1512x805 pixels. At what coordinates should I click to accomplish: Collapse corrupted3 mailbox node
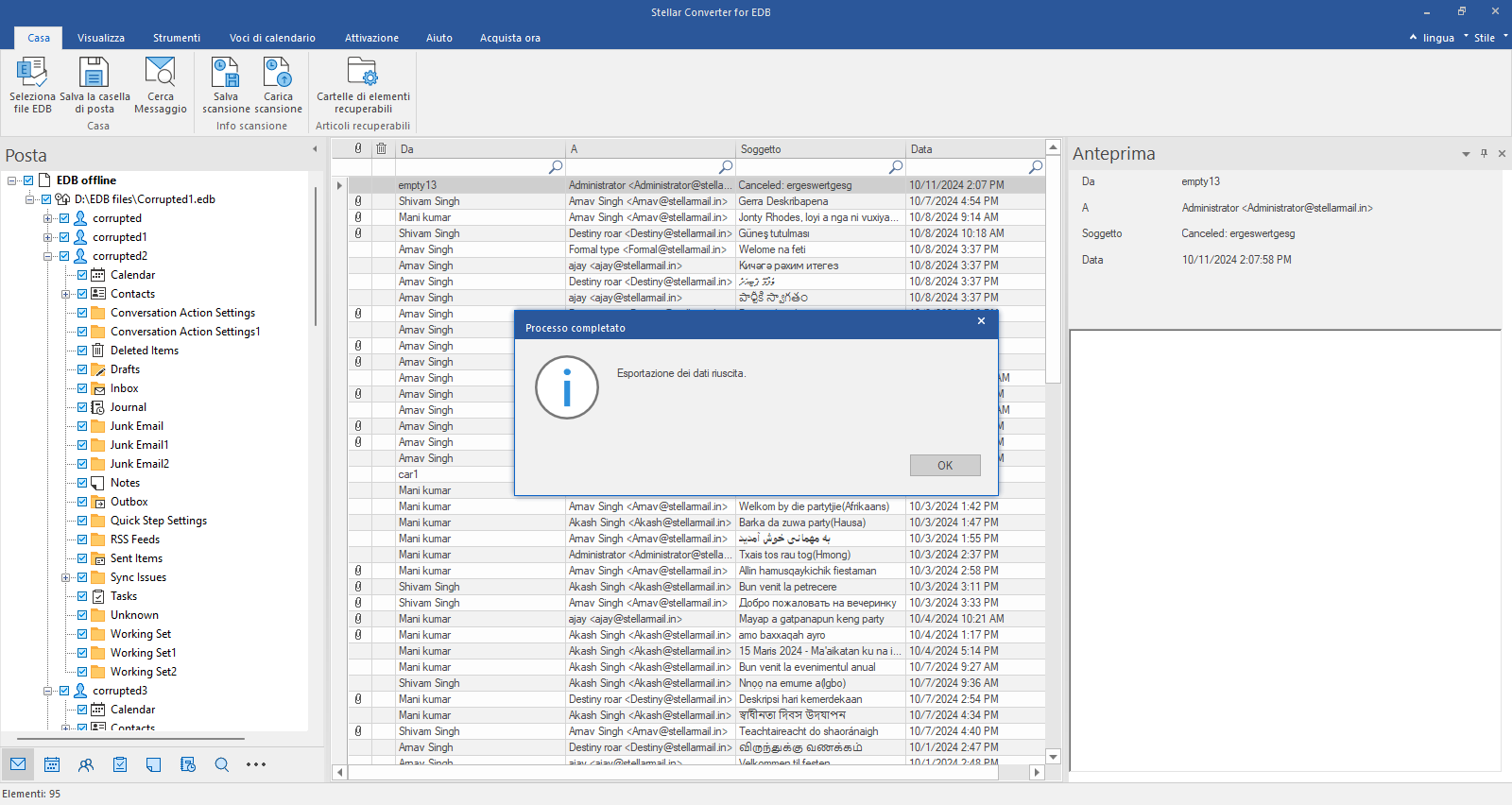[47, 691]
